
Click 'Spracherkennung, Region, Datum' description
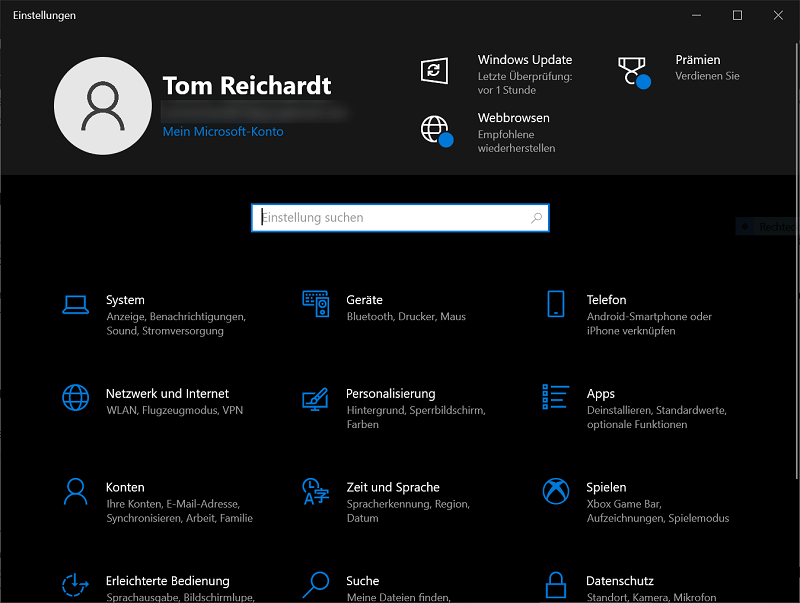coord(408,511)
